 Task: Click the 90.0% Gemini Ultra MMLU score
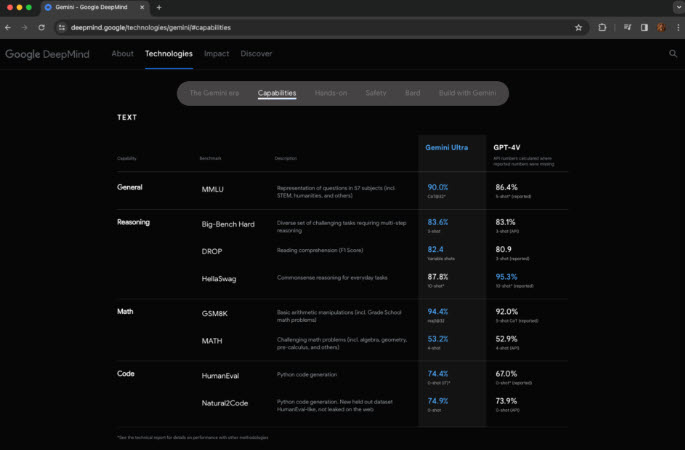click(x=438, y=187)
